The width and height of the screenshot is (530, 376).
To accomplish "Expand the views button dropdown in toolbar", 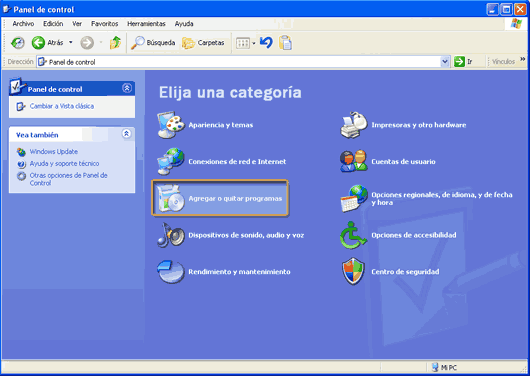I will pyautogui.click(x=254, y=43).
